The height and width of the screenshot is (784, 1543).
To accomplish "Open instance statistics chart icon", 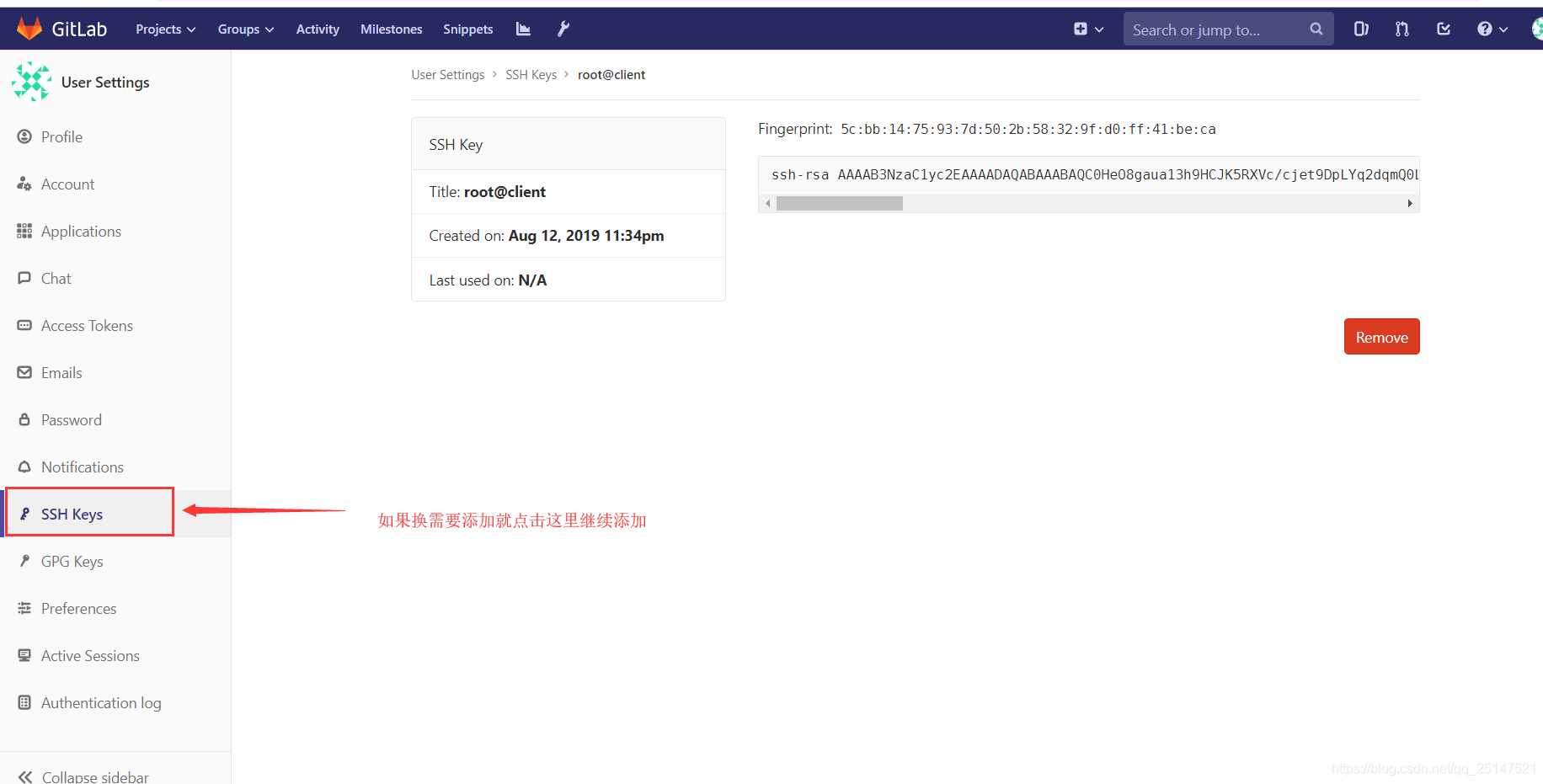I will click(523, 29).
